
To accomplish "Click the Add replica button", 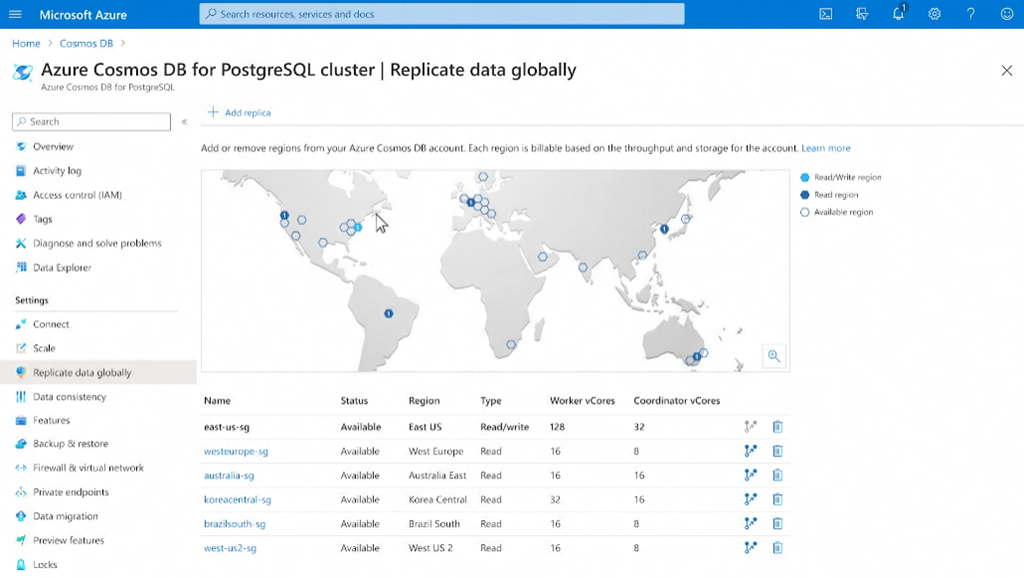I will (239, 113).
